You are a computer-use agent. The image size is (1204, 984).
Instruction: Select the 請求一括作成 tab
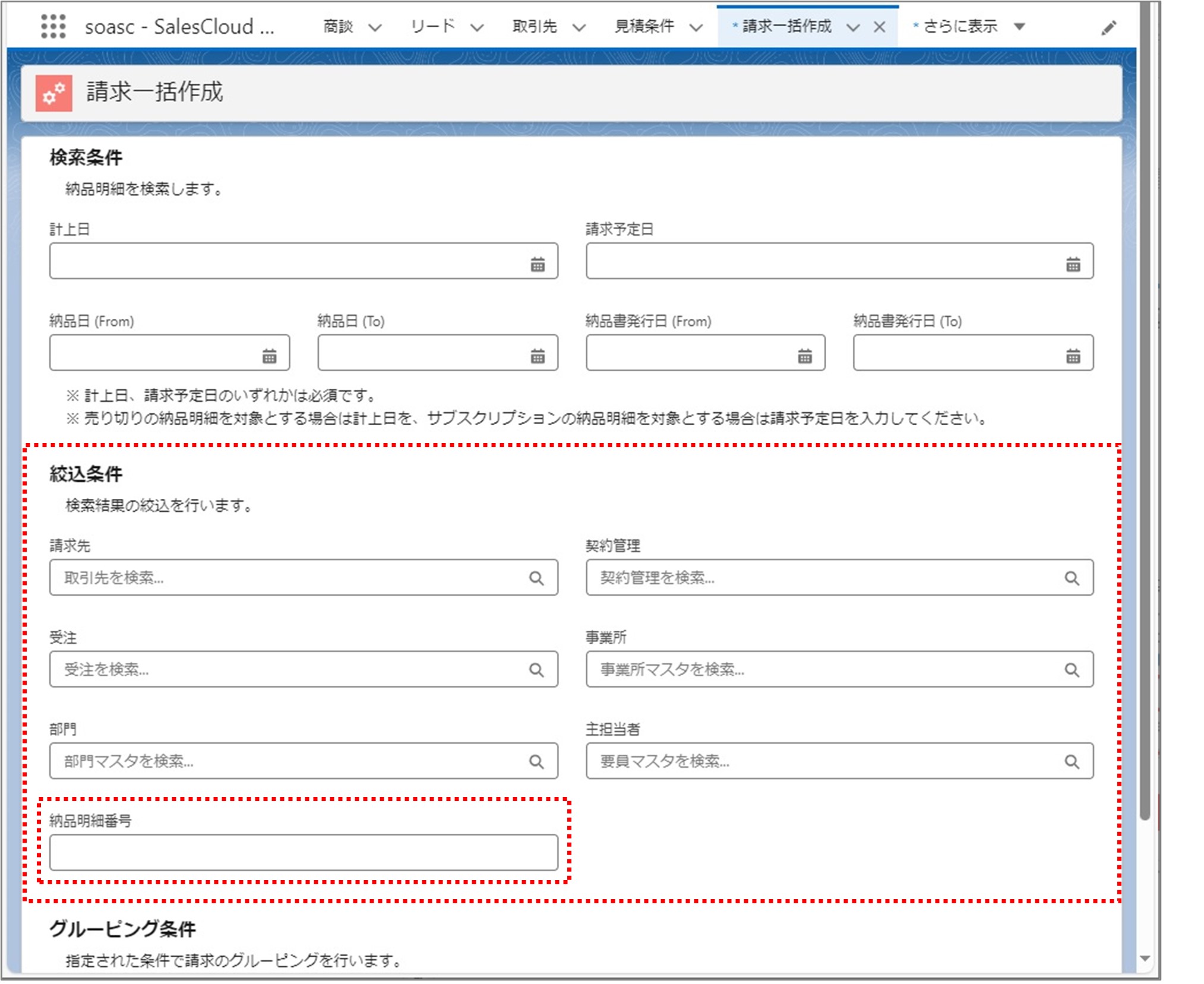[x=786, y=27]
